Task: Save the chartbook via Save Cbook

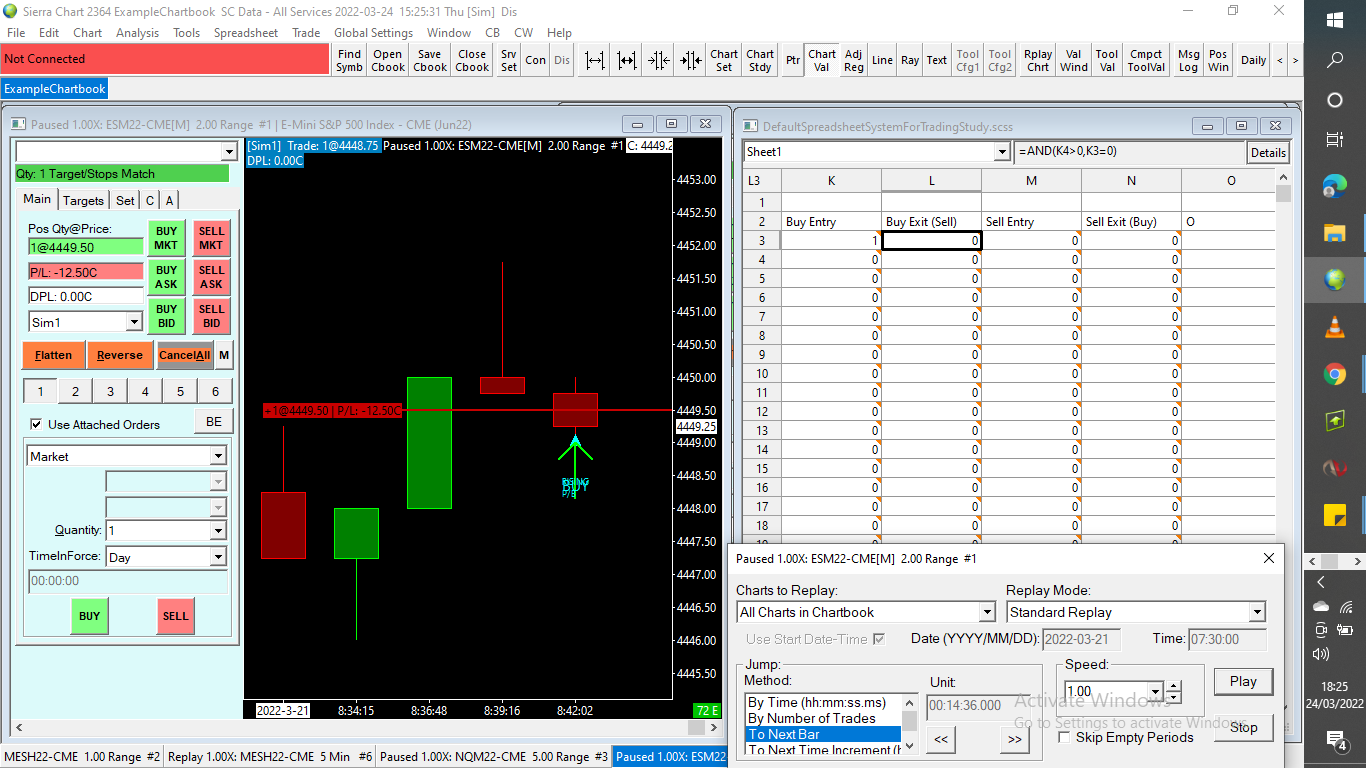Action: click(430, 60)
